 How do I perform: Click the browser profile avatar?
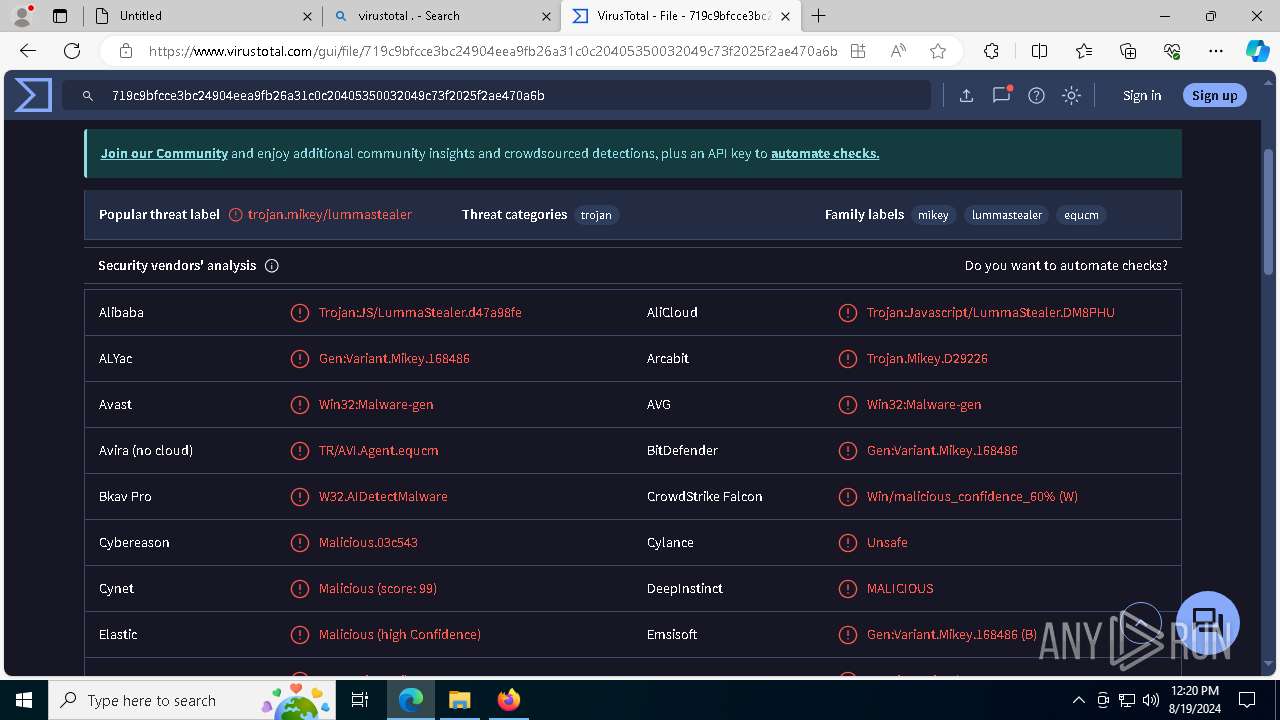tap(22, 16)
